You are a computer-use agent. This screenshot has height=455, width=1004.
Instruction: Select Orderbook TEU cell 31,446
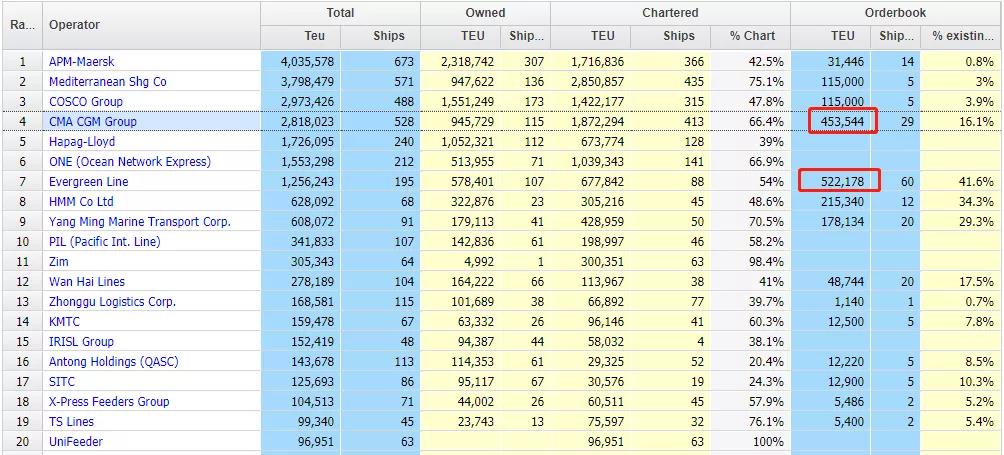pos(831,61)
